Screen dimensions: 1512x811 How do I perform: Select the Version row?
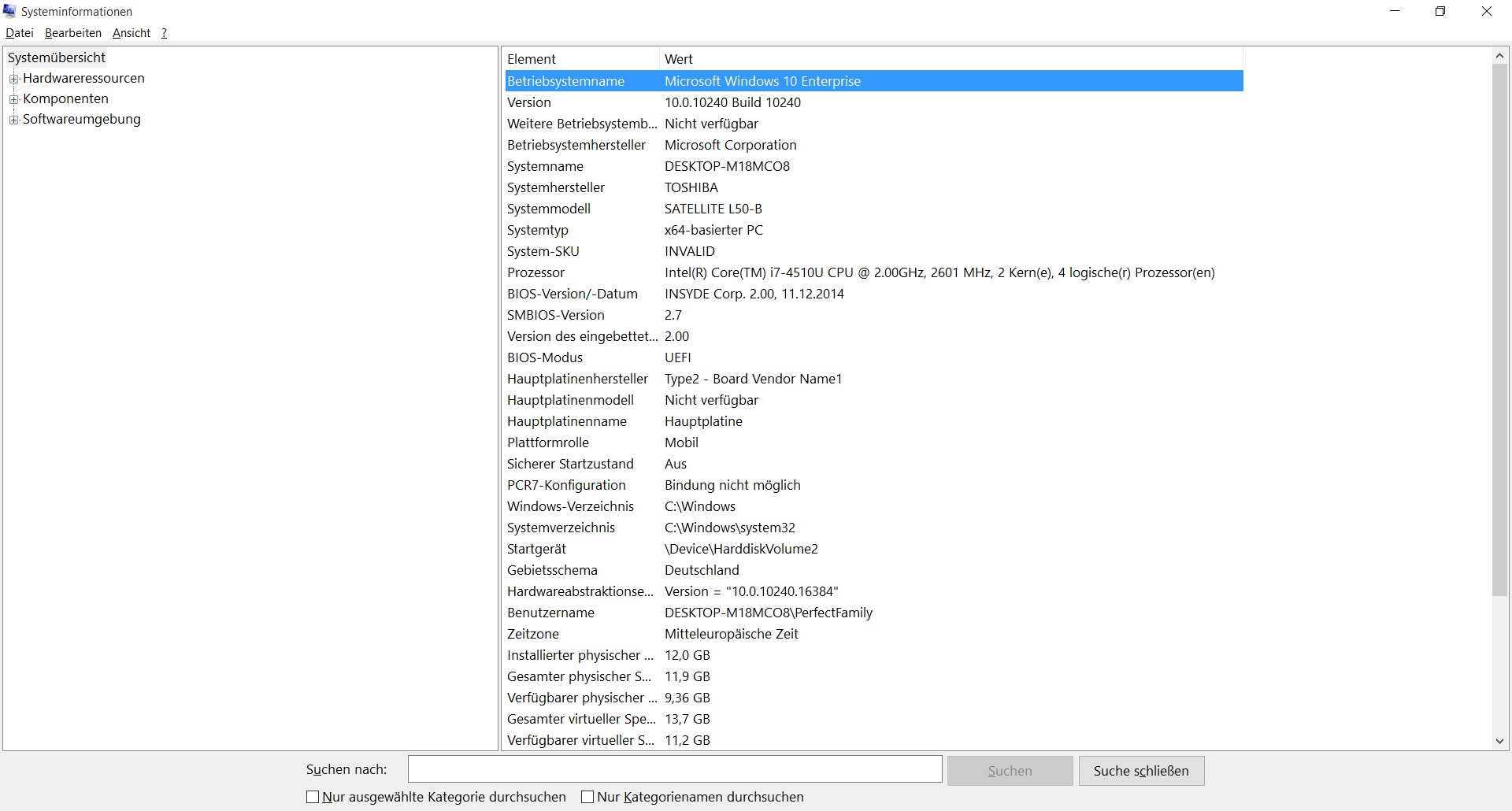click(x=874, y=102)
